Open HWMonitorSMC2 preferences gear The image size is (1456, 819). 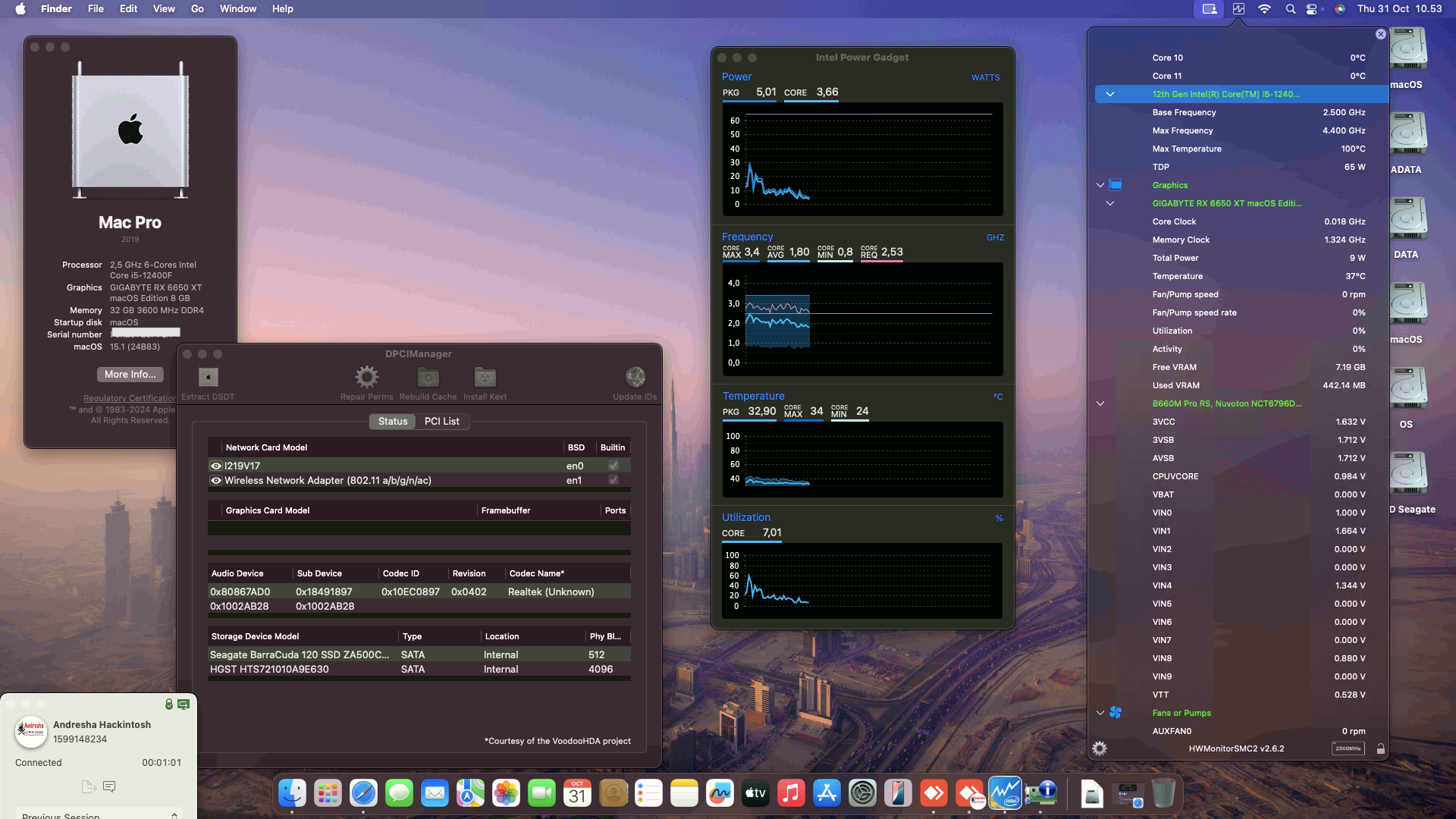[1099, 748]
